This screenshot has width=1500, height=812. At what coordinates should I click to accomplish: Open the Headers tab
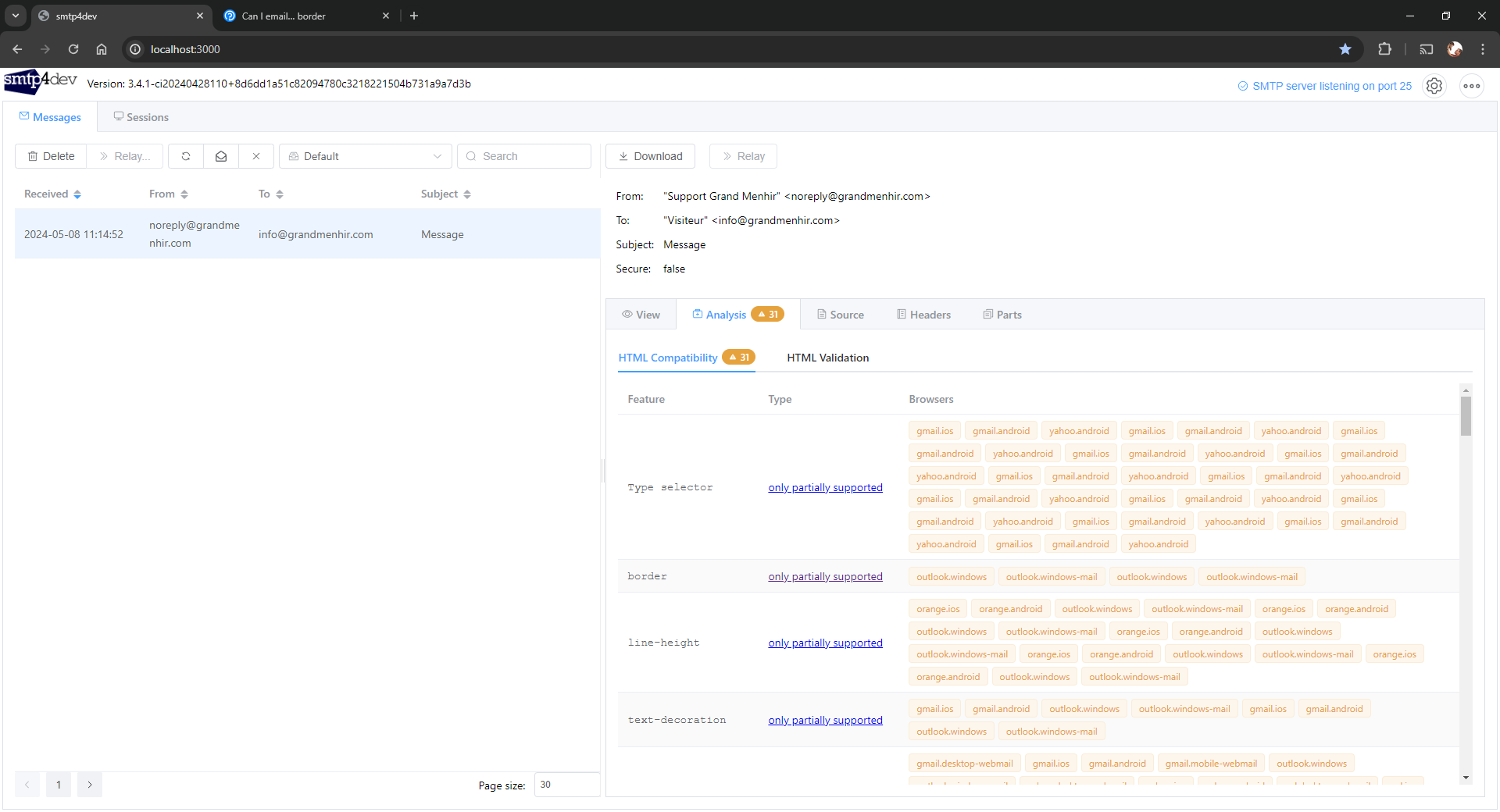(x=923, y=315)
